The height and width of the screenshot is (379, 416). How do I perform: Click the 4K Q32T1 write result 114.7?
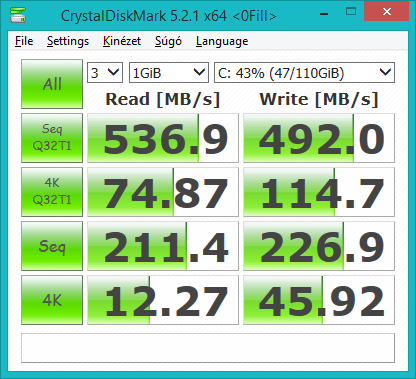point(319,192)
